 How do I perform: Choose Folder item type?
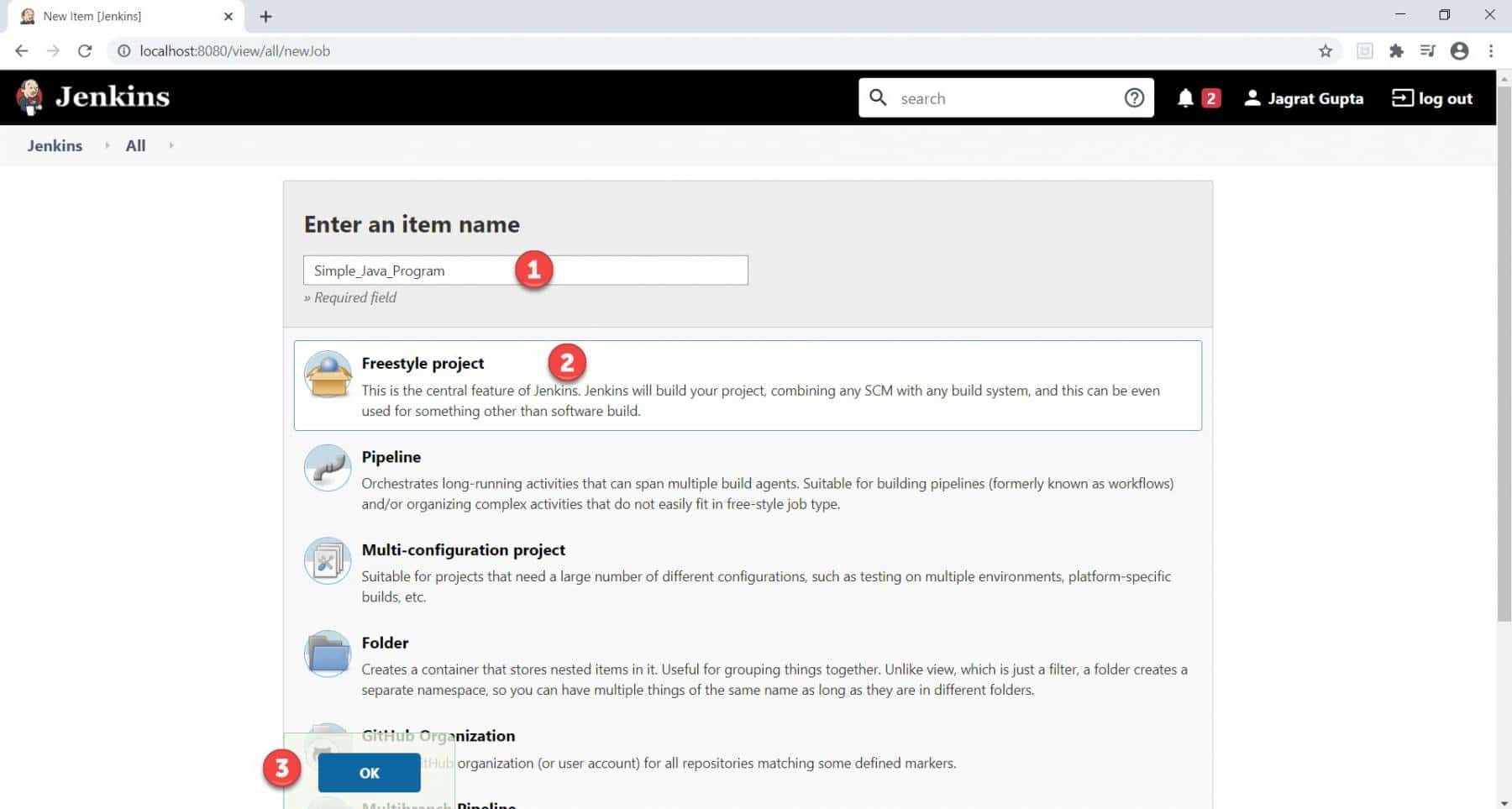pyautogui.click(x=748, y=665)
